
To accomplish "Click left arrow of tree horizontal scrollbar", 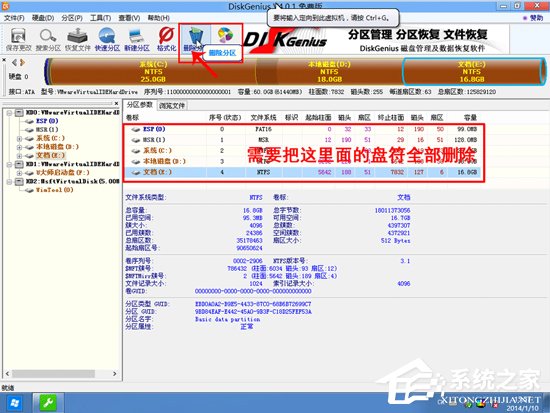I will (7, 374).
